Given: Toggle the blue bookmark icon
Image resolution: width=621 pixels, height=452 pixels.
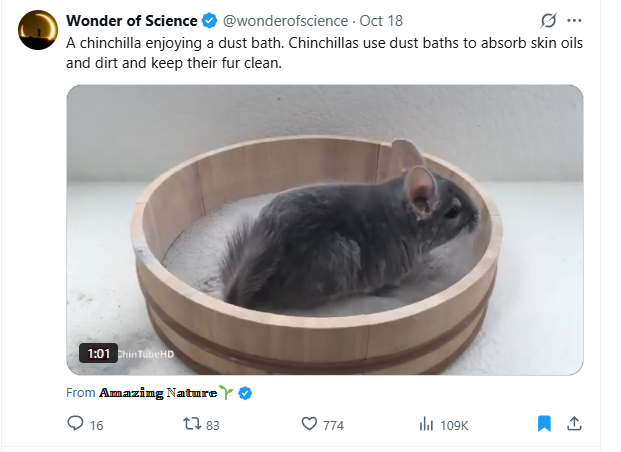Looking at the screenshot, I should 545,423.
